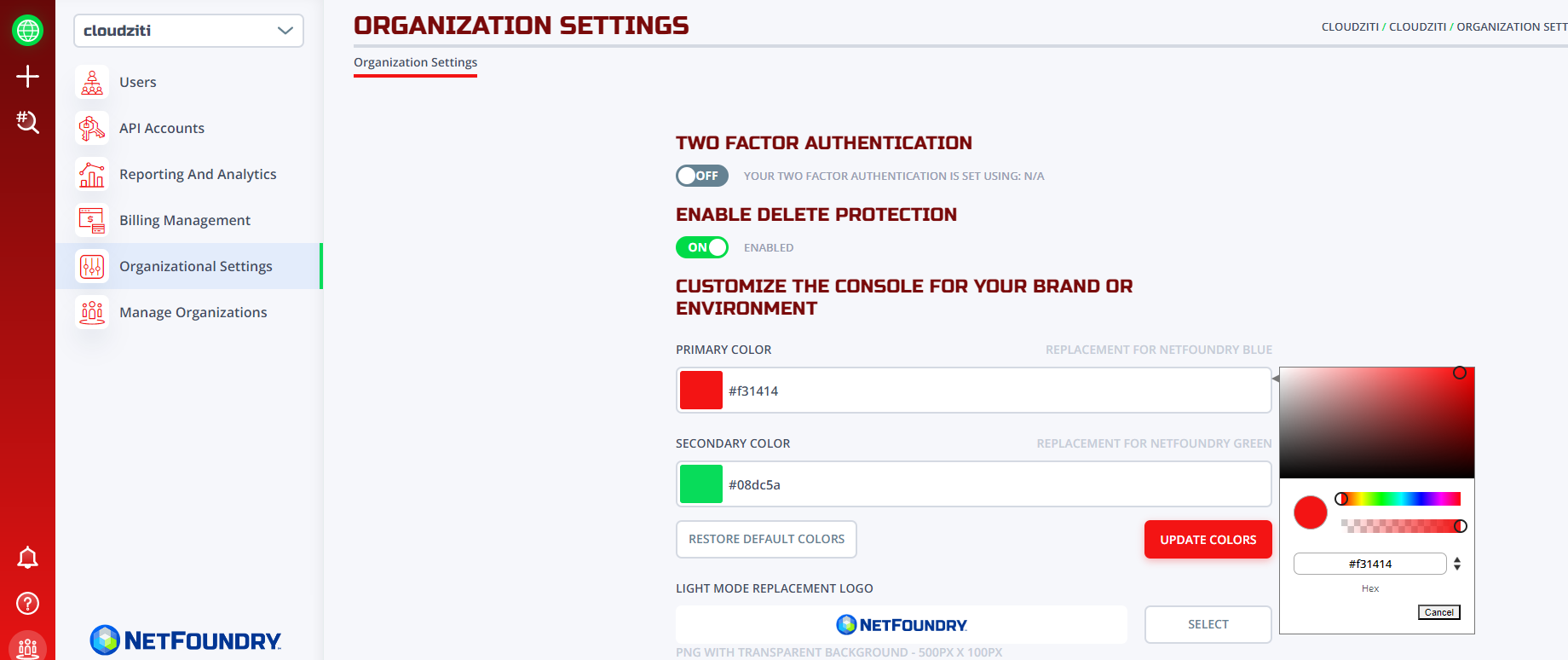Click Restore Default Colors button
Image resolution: width=1568 pixels, height=660 pixels.
point(766,540)
